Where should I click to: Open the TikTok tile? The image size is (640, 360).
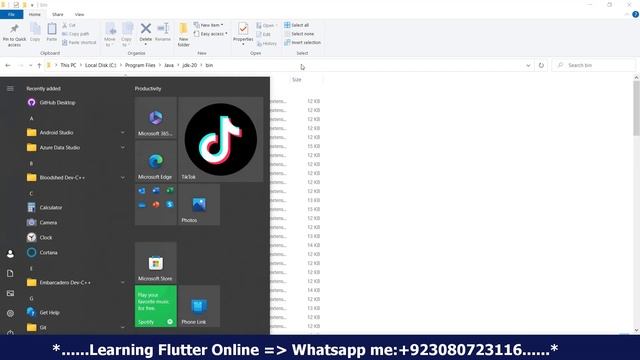220,139
